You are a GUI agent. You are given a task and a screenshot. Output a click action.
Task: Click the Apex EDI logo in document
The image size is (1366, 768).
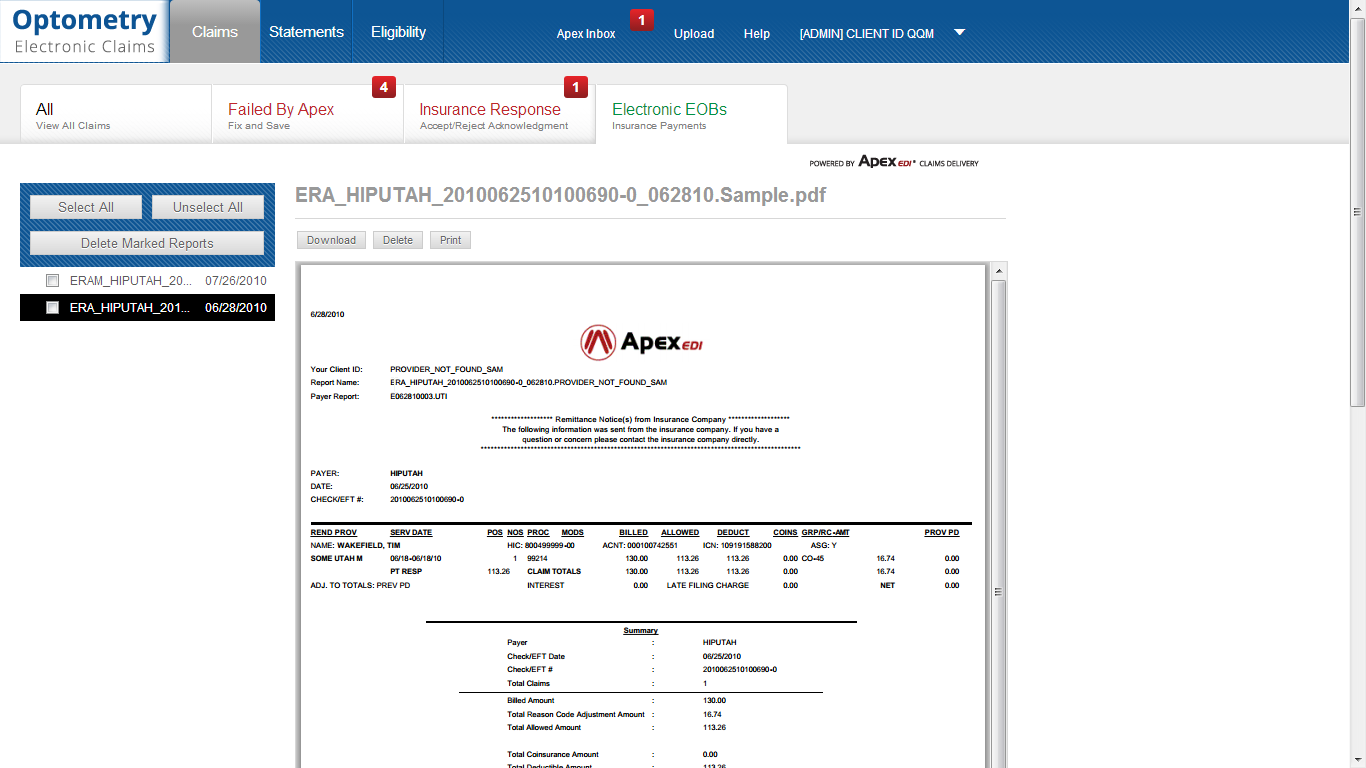[x=641, y=343]
